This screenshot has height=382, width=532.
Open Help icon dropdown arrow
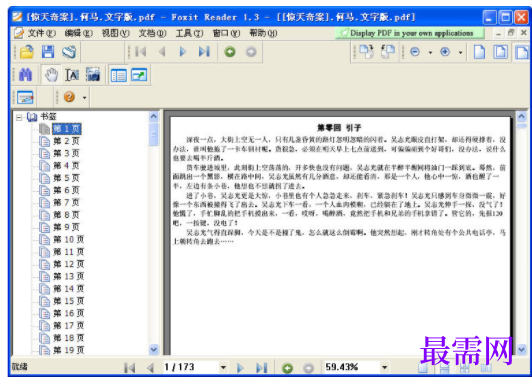click(x=84, y=98)
